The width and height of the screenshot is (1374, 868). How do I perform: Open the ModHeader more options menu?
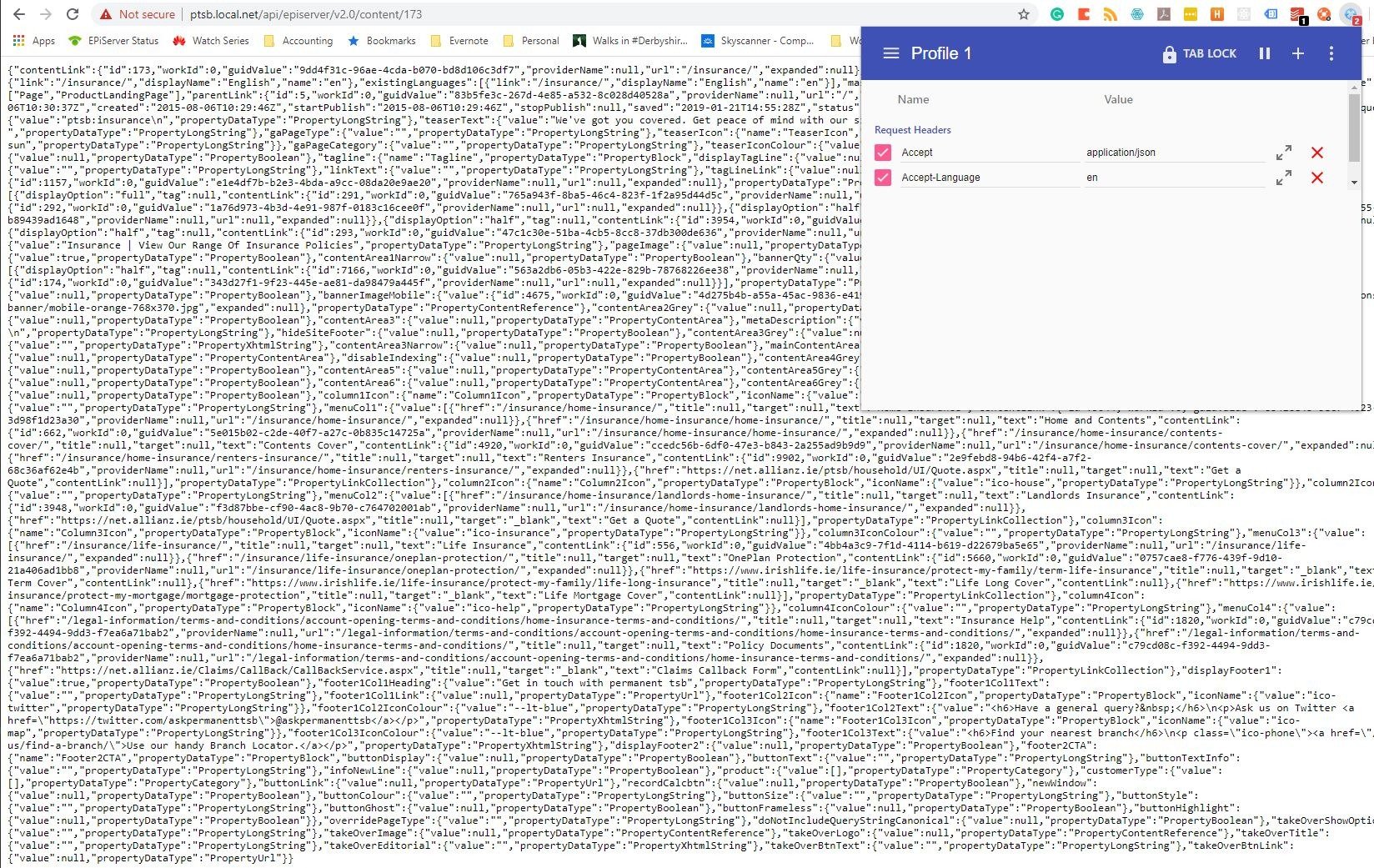[x=1331, y=53]
